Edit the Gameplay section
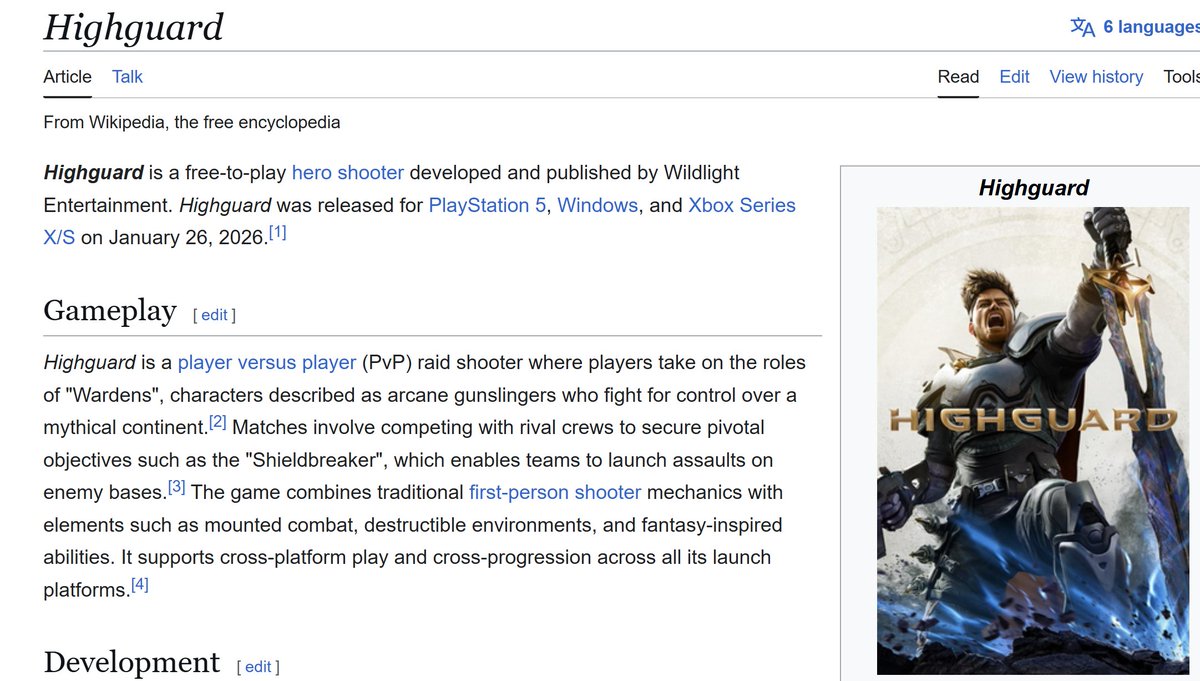This screenshot has height=681, width=1200. (x=214, y=315)
